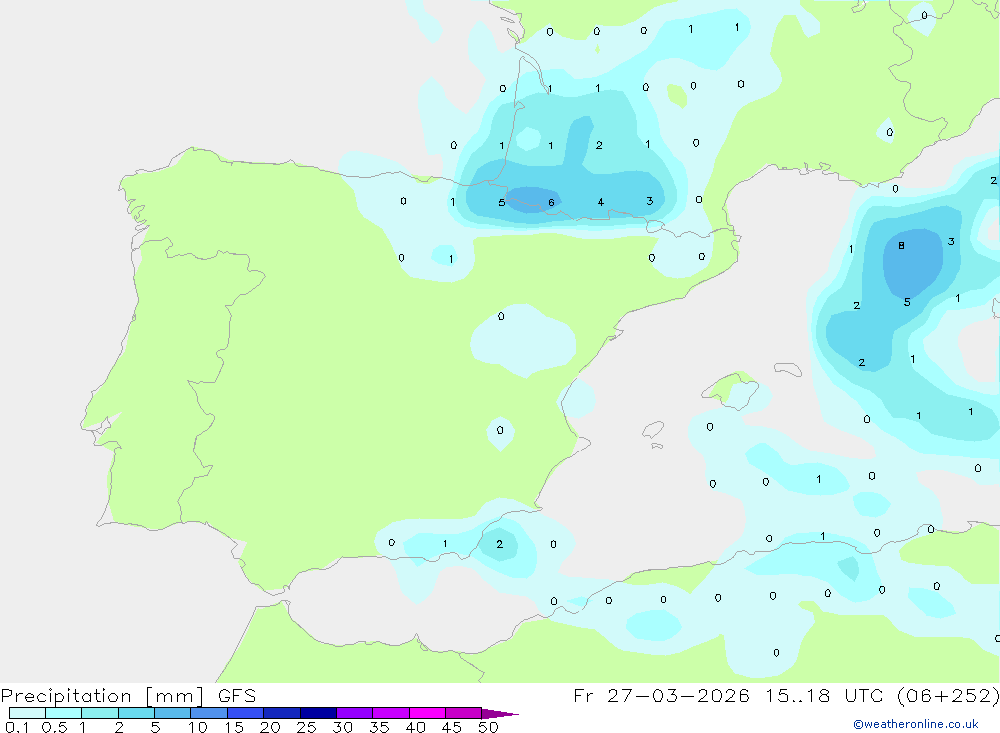This screenshot has height=733, width=1000.
Task: Select the 45–50 mm legend swatch
Action: pos(464,713)
